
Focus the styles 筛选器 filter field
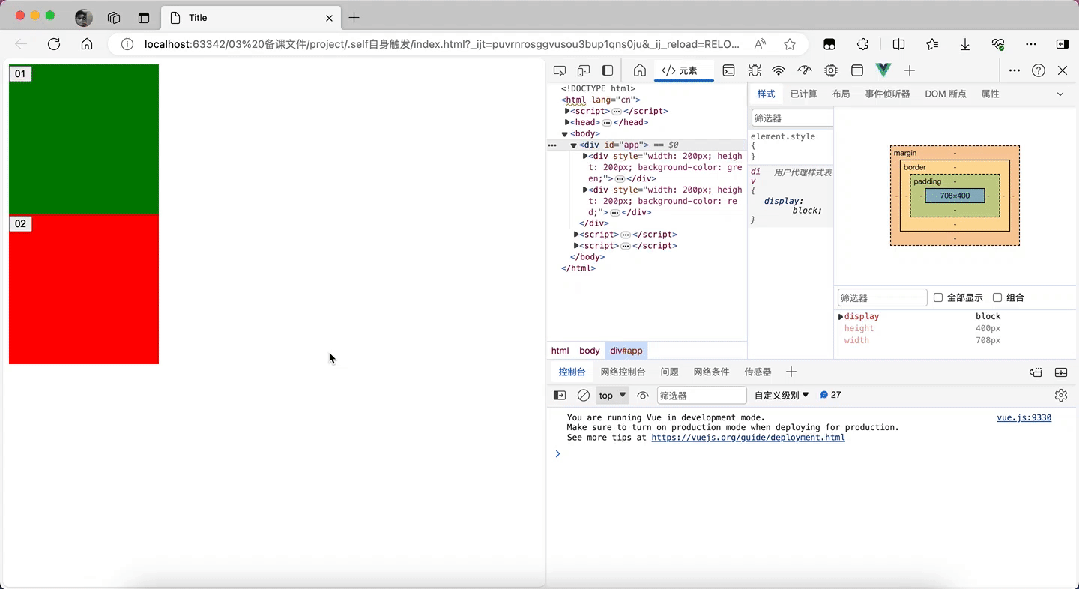point(791,118)
